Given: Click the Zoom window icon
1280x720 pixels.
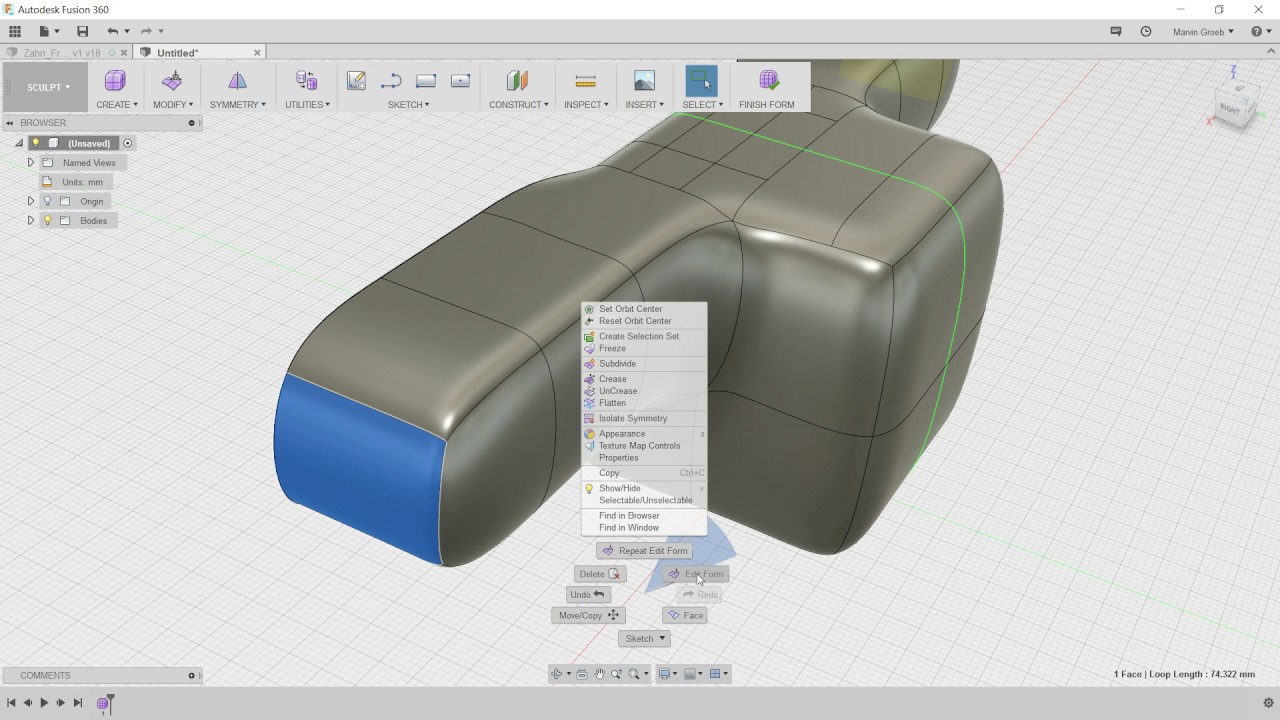Looking at the screenshot, I should tap(616, 674).
